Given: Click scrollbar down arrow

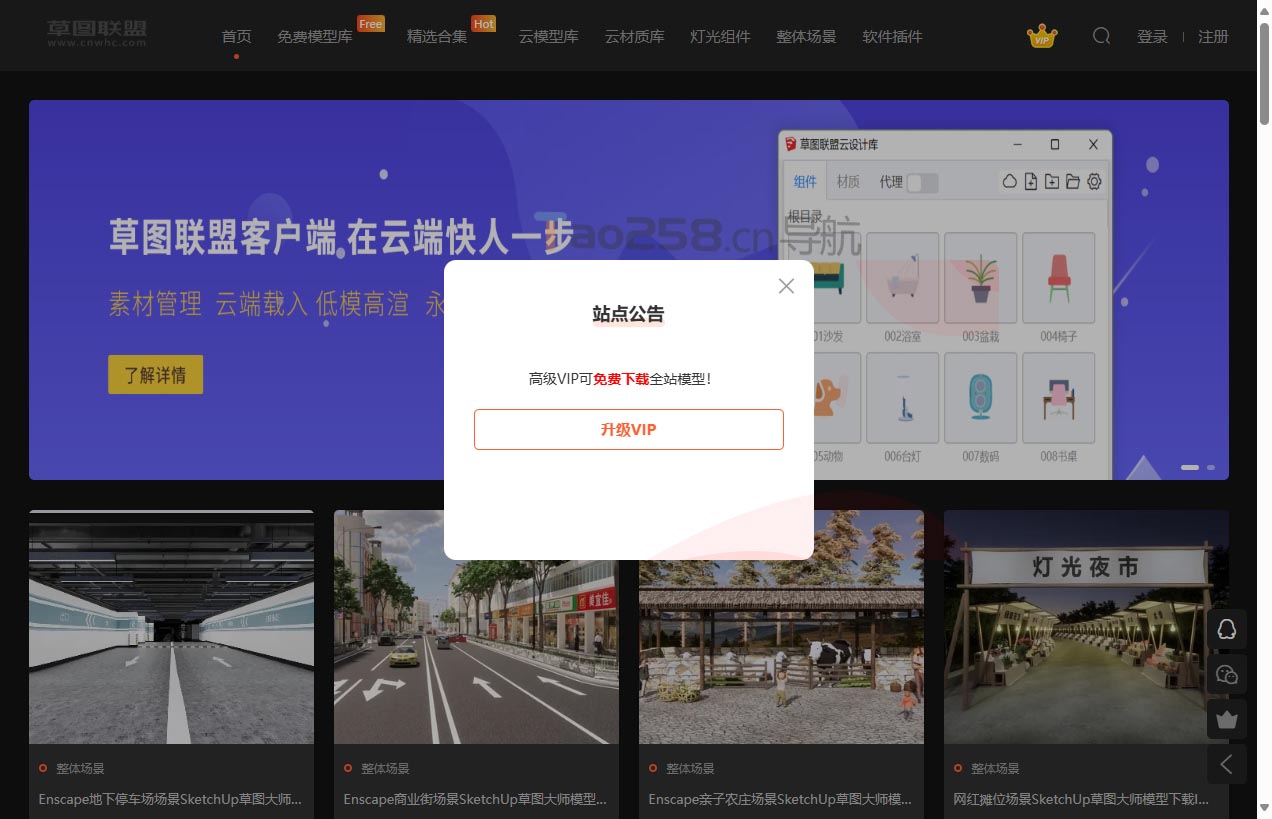Looking at the screenshot, I should [x=1264, y=807].
